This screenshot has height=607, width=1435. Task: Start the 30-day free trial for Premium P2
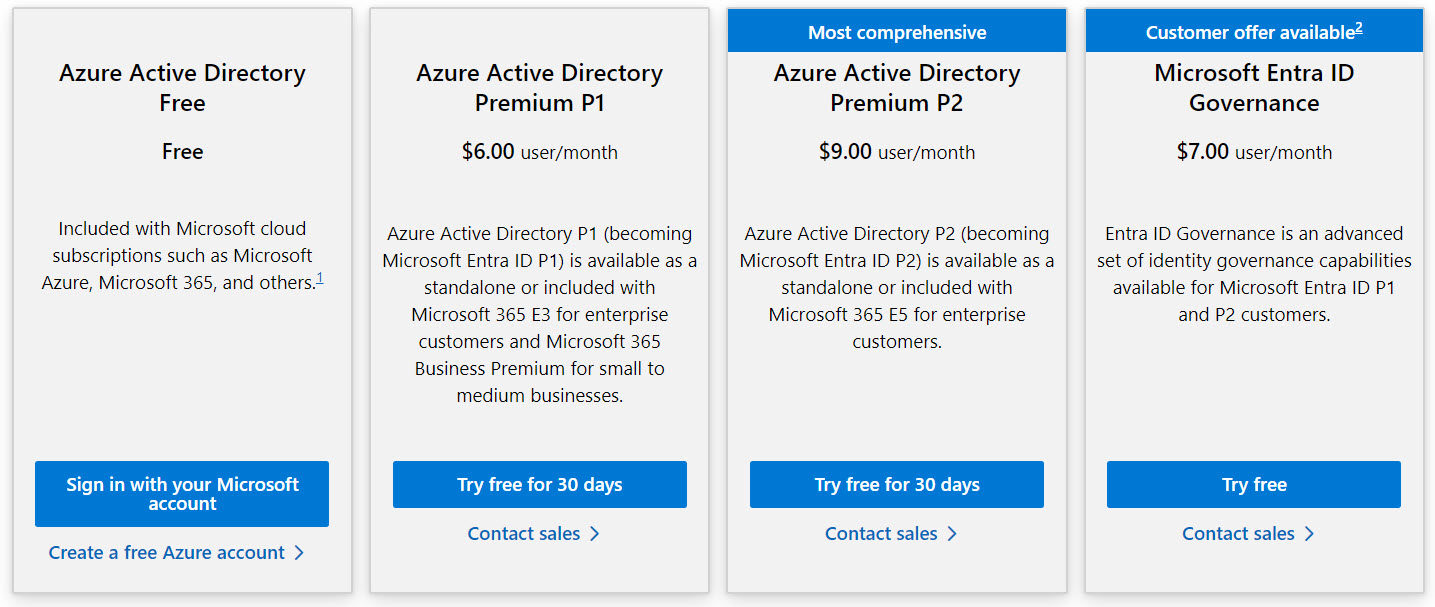click(x=897, y=485)
